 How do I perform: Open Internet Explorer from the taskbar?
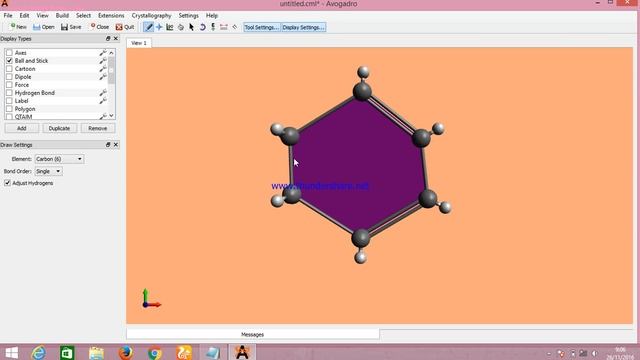39,352
